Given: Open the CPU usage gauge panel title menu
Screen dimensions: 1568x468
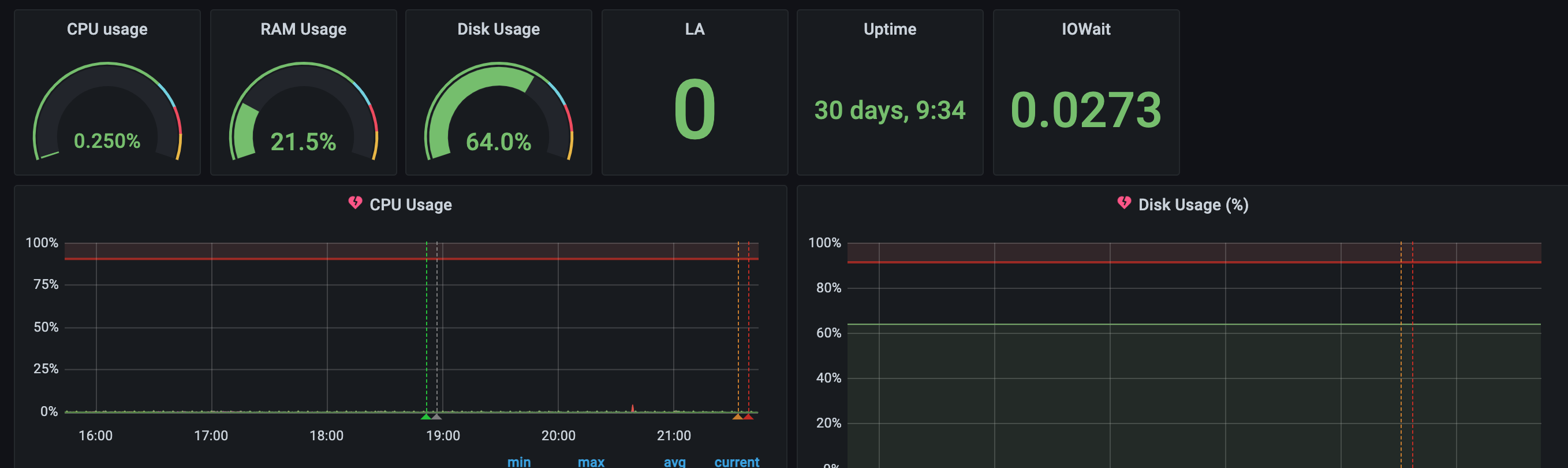Looking at the screenshot, I should [x=107, y=29].
